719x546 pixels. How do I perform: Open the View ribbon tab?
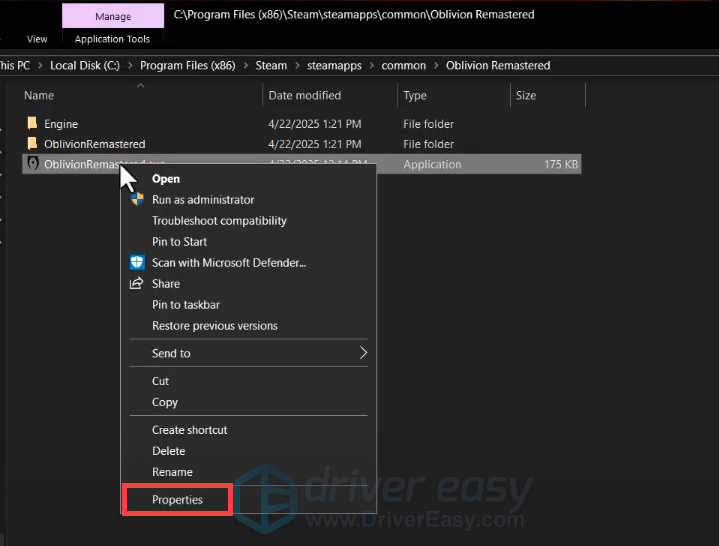37,39
